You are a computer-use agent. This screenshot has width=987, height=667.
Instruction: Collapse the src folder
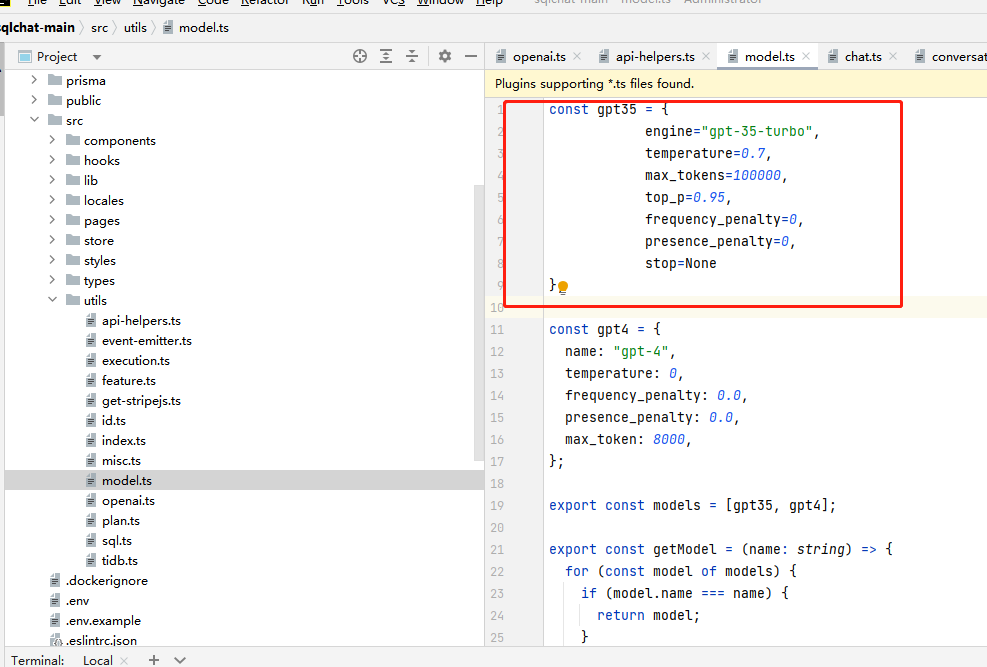34,120
